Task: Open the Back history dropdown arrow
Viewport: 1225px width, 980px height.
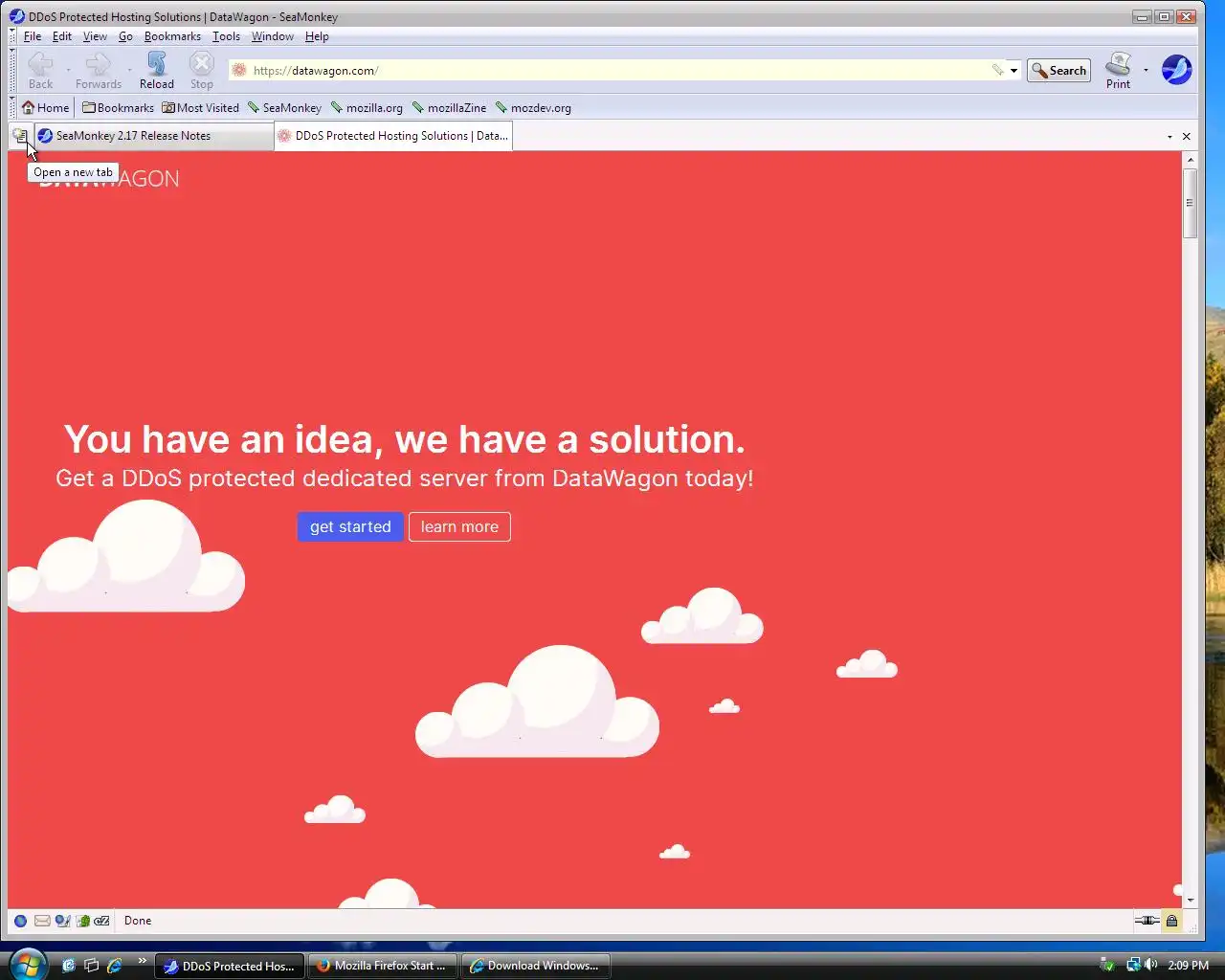Action: 68,70
